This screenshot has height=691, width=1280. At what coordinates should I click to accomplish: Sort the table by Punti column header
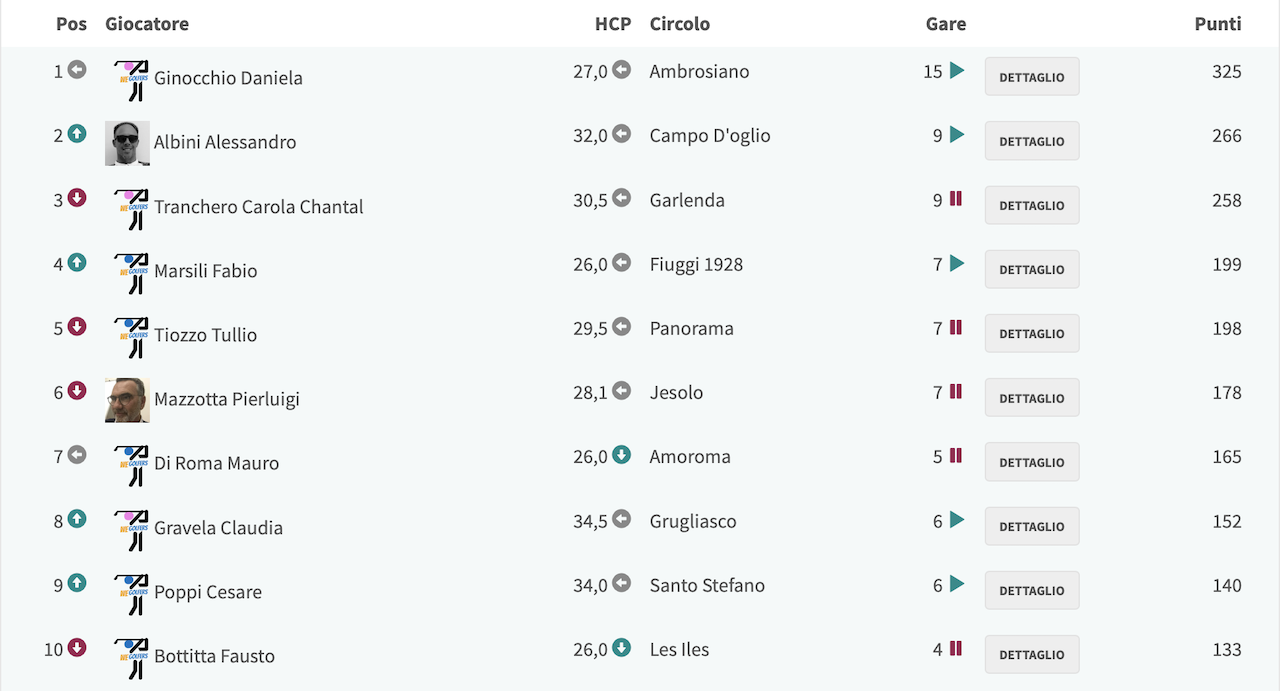1218,23
